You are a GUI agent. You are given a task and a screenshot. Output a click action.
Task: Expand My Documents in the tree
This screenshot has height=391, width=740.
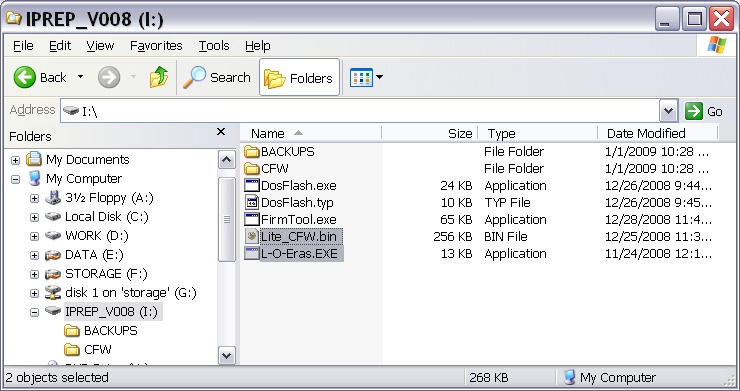click(x=16, y=161)
